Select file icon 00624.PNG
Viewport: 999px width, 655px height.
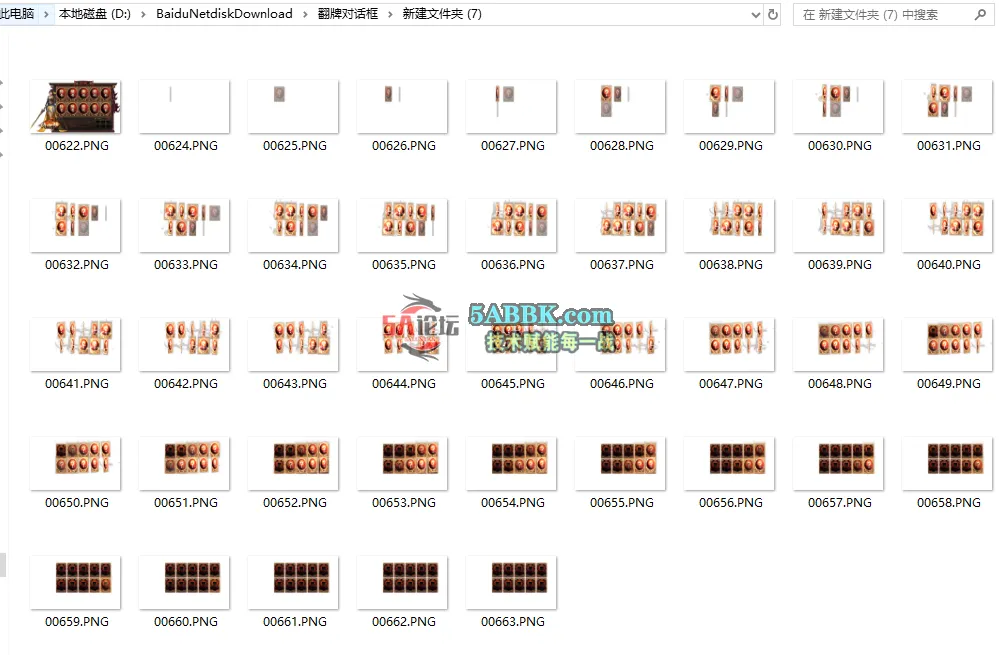[x=185, y=107]
